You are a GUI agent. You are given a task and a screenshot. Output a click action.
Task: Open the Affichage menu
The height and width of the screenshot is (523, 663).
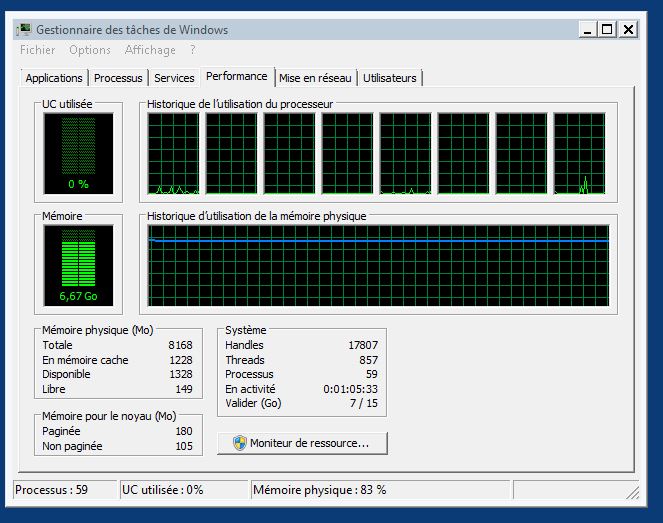pos(150,50)
